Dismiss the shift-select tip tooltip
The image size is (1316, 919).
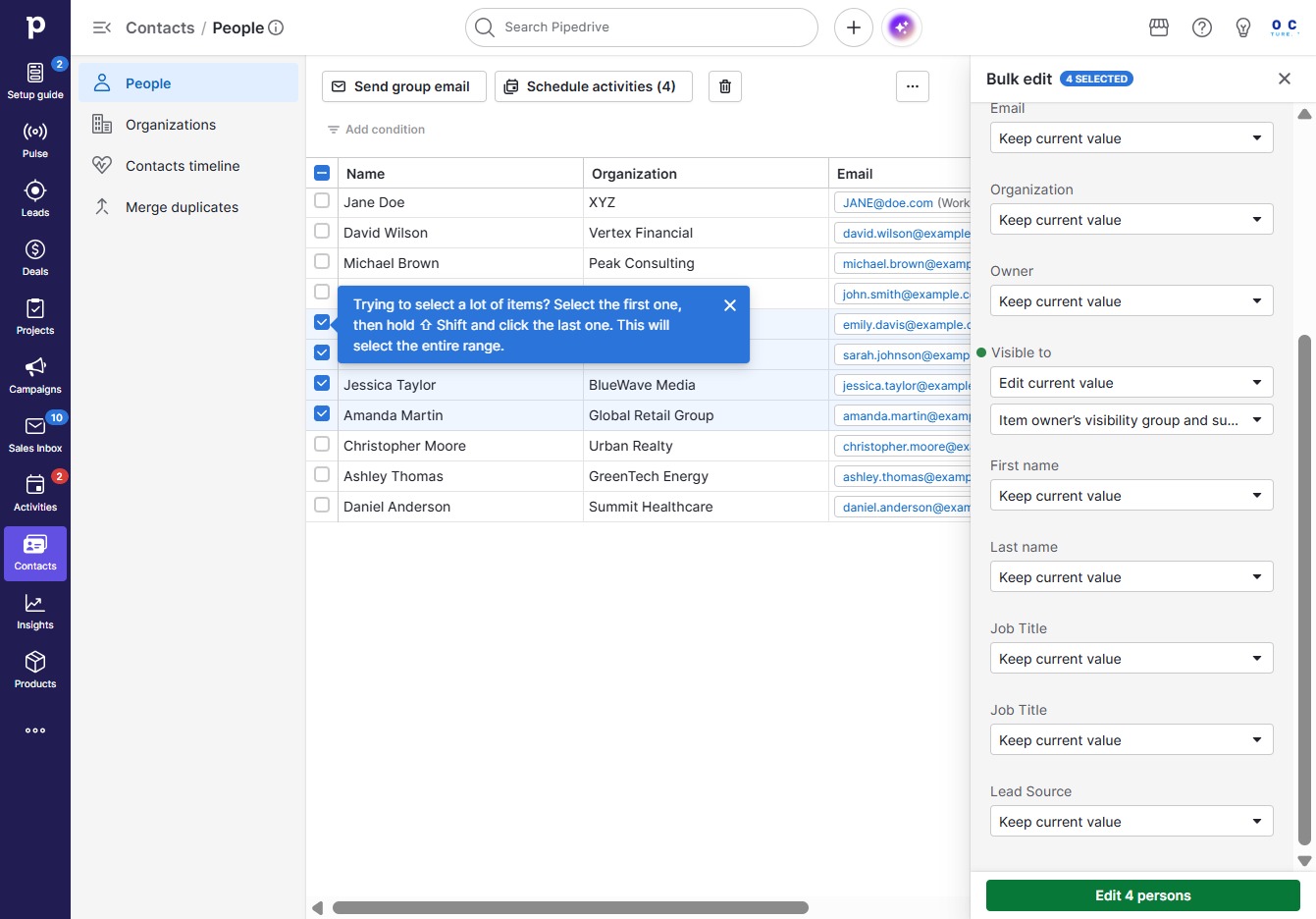click(x=730, y=305)
